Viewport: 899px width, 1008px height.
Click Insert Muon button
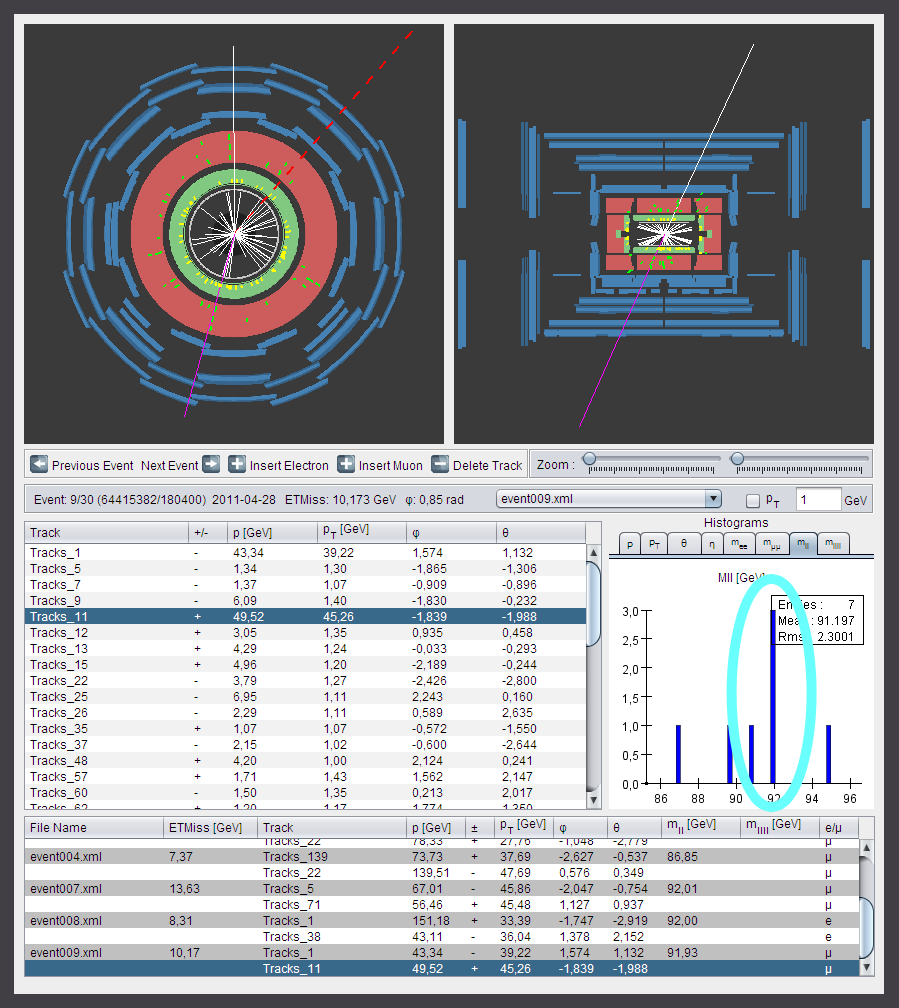[x=380, y=465]
